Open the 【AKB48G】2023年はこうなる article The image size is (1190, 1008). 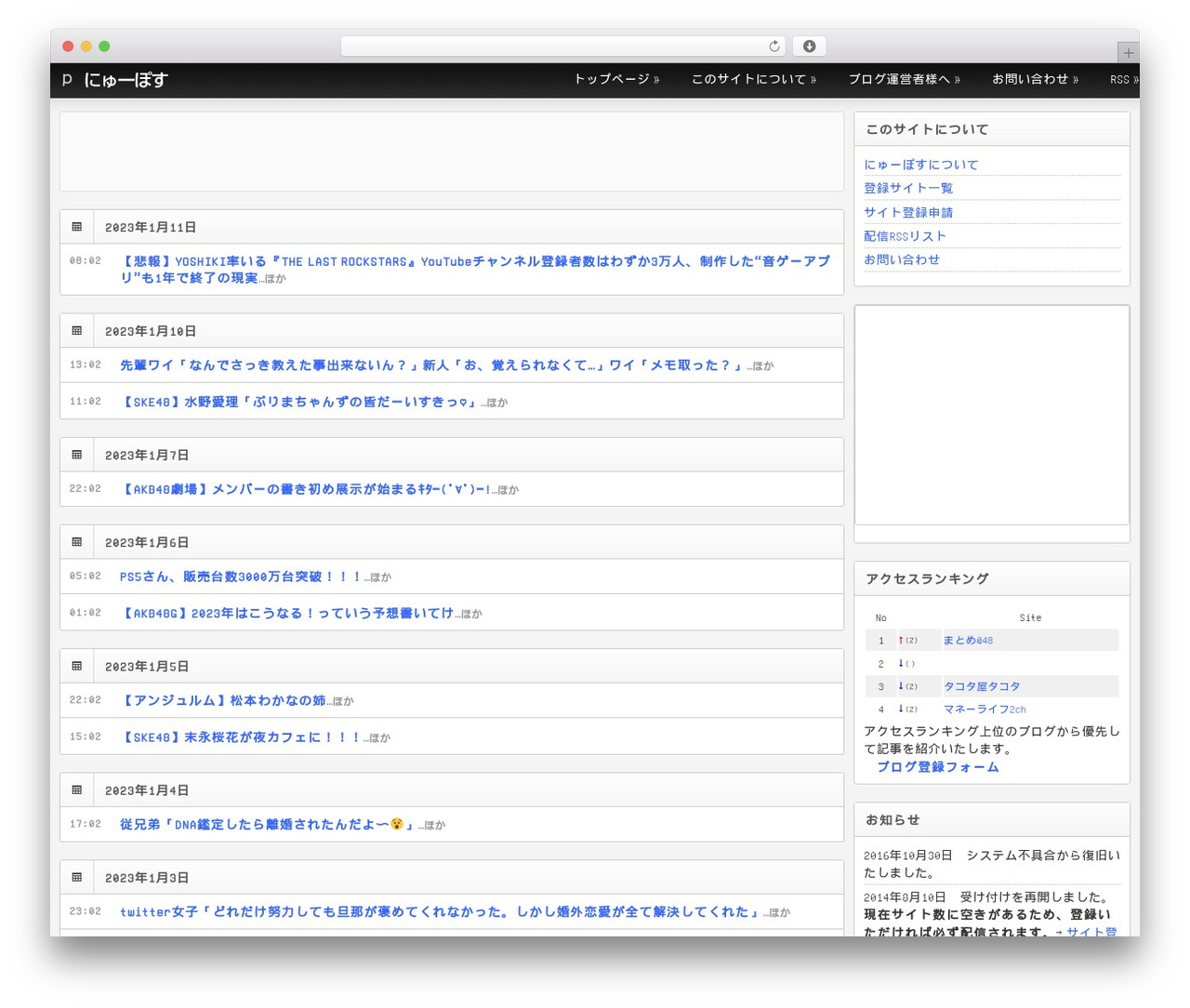[286, 613]
